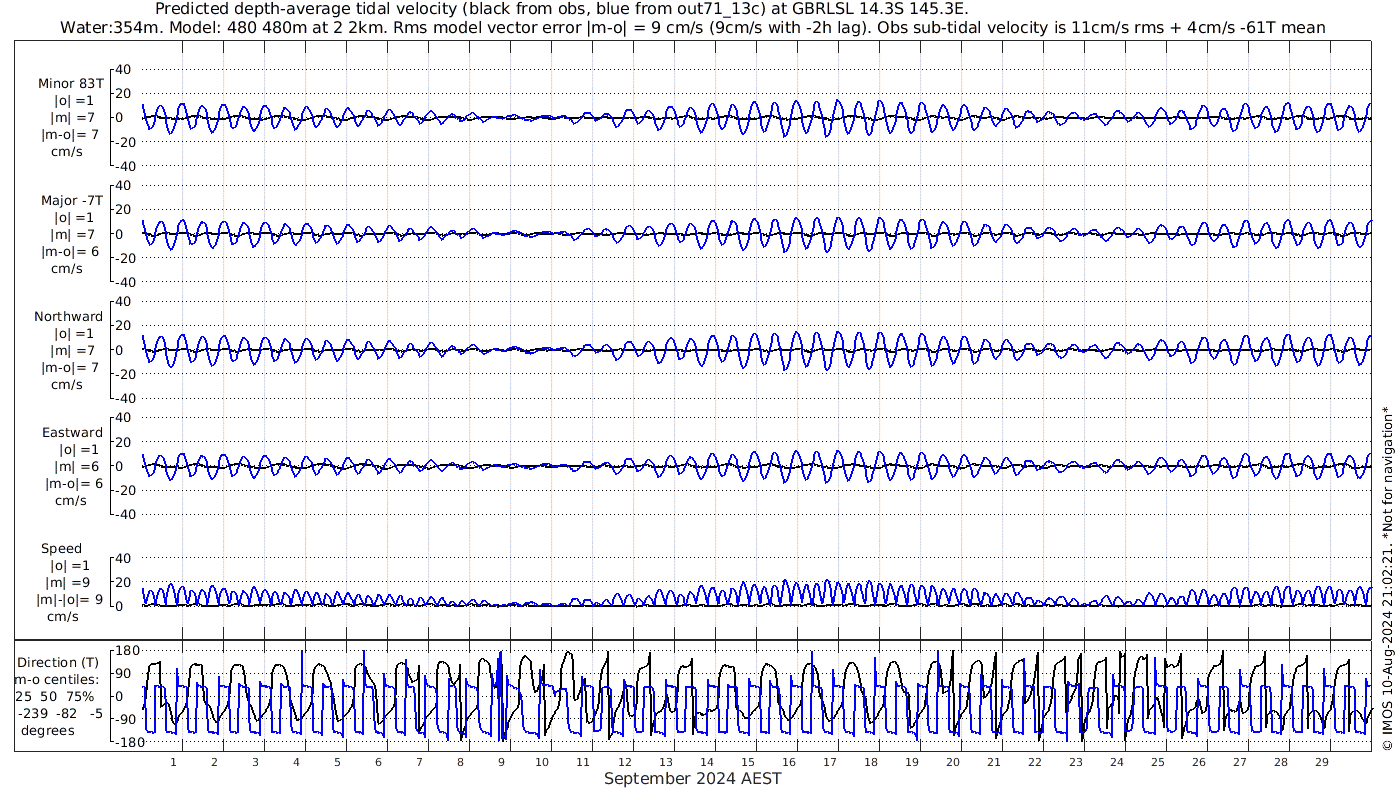Click day tick label '16' on the time axis
The width and height of the screenshot is (1400, 800).
coord(788,762)
